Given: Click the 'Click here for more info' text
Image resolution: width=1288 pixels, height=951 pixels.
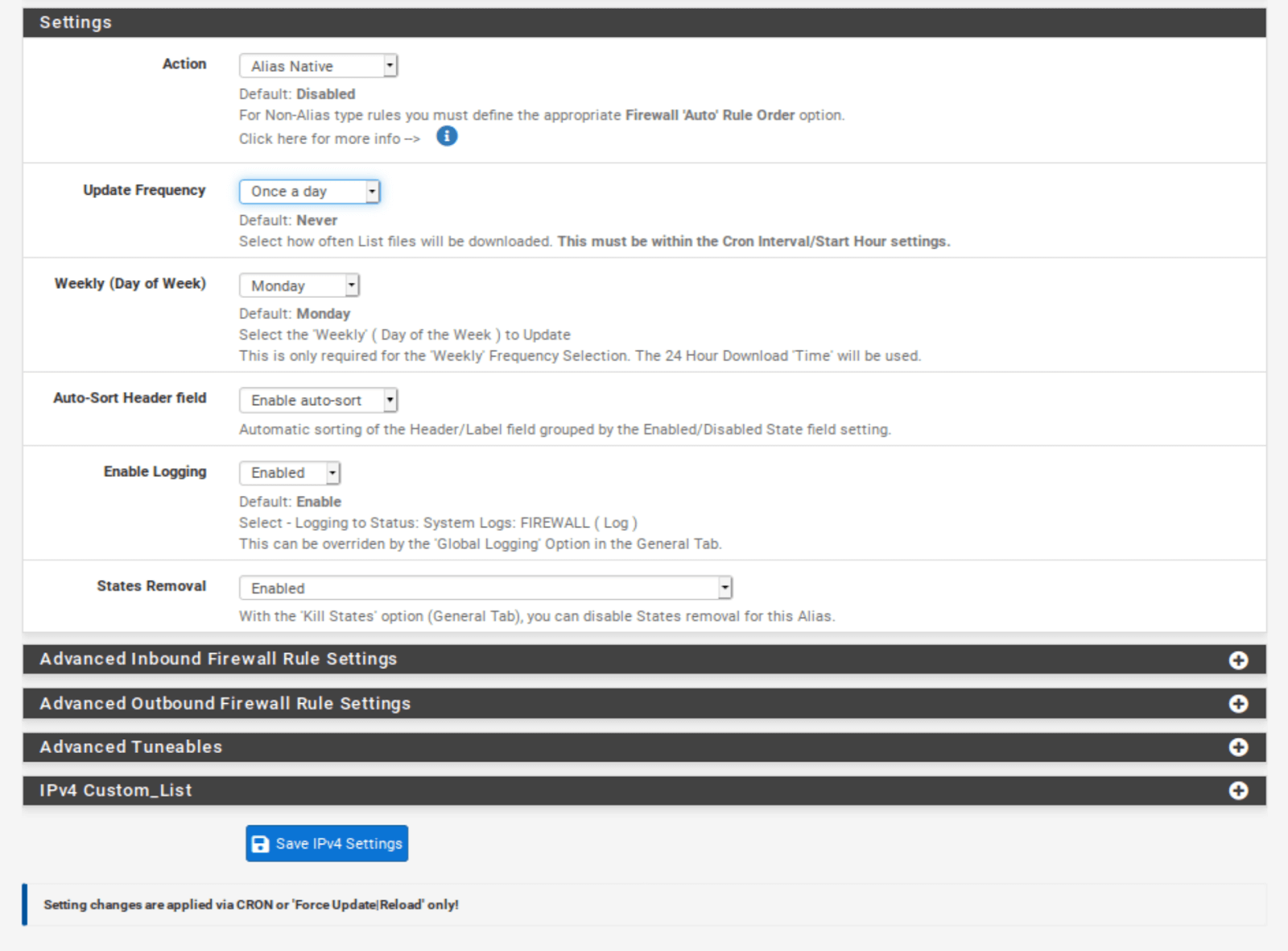Looking at the screenshot, I should pyautogui.click(x=329, y=139).
